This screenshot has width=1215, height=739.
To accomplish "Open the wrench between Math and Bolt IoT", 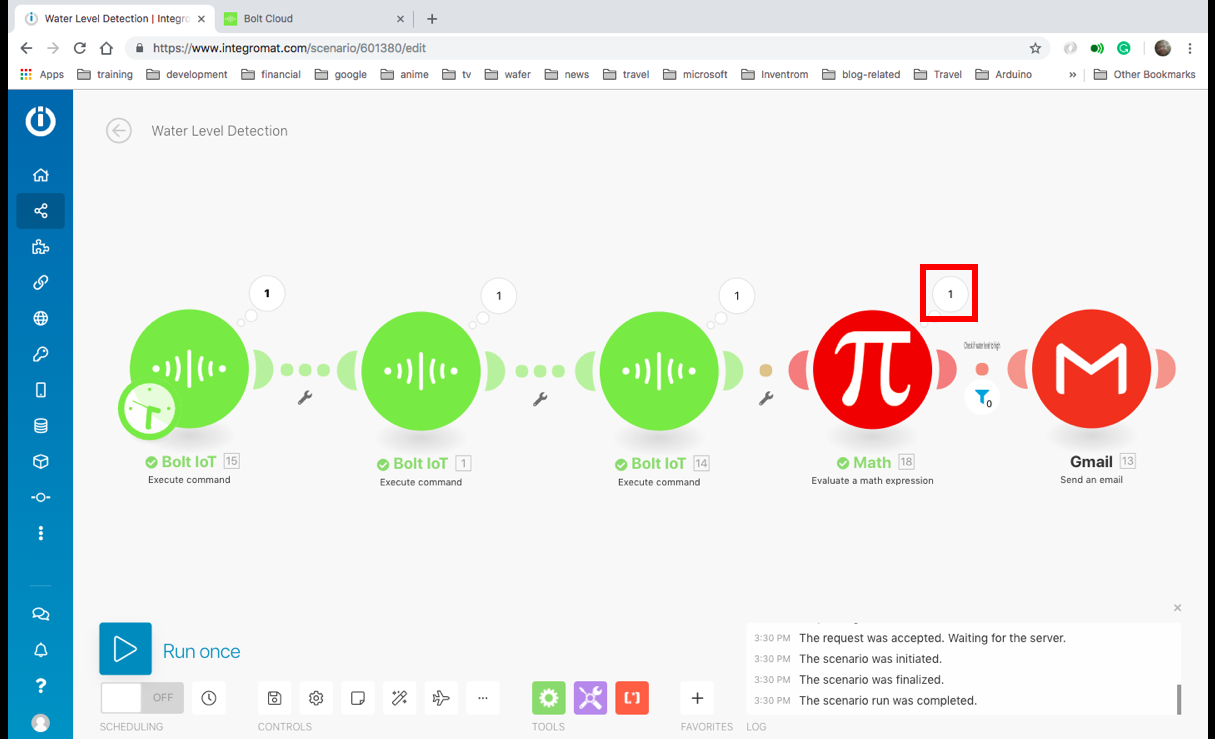I will point(766,397).
